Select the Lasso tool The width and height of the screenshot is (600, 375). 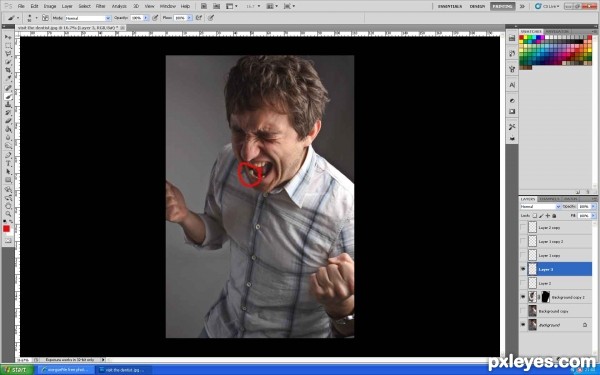click(x=8, y=54)
